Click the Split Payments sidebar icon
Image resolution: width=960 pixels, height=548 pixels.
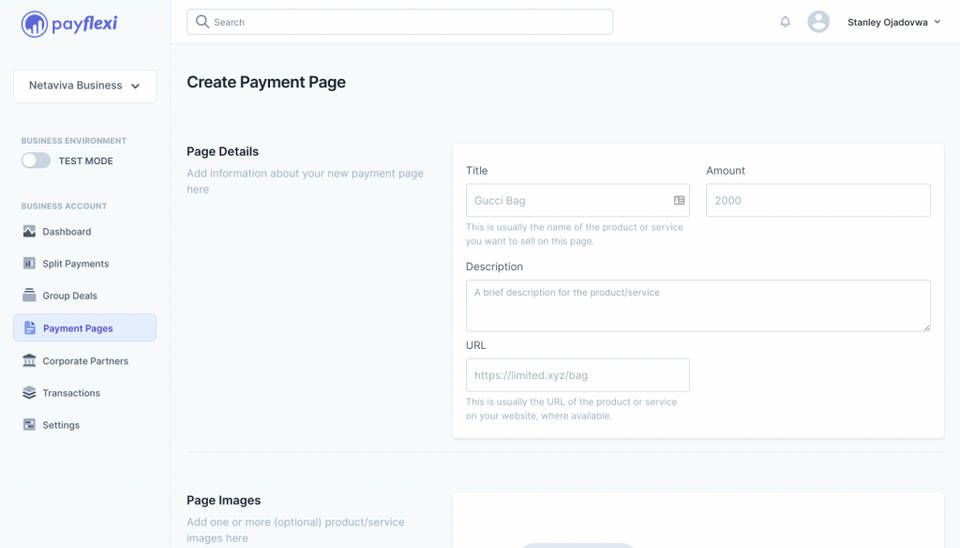(29, 263)
